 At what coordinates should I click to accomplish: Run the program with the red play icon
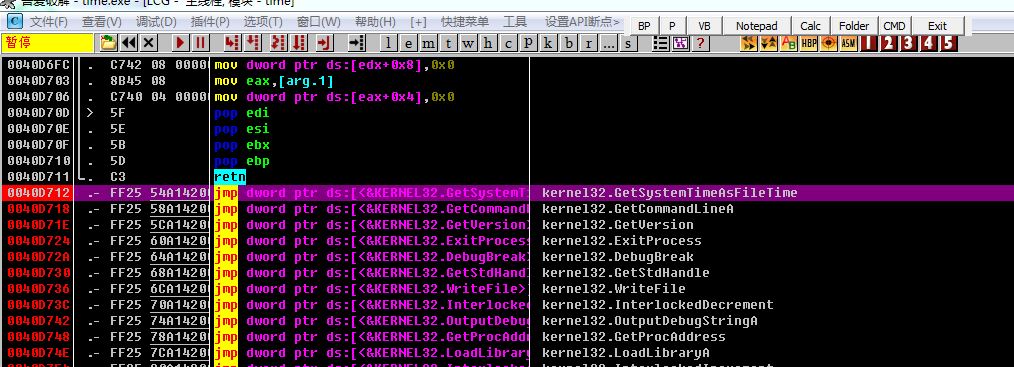pyautogui.click(x=180, y=43)
